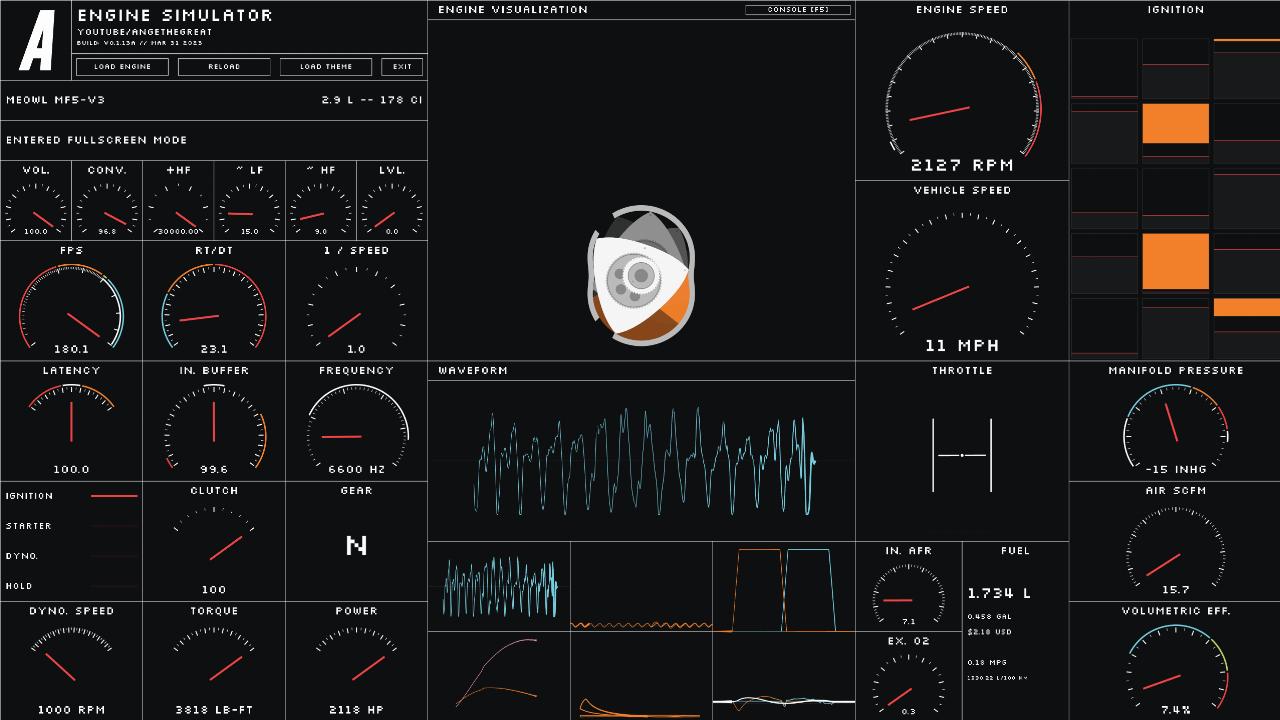Open the Load Theme option
1280x720 pixels.
(326, 67)
